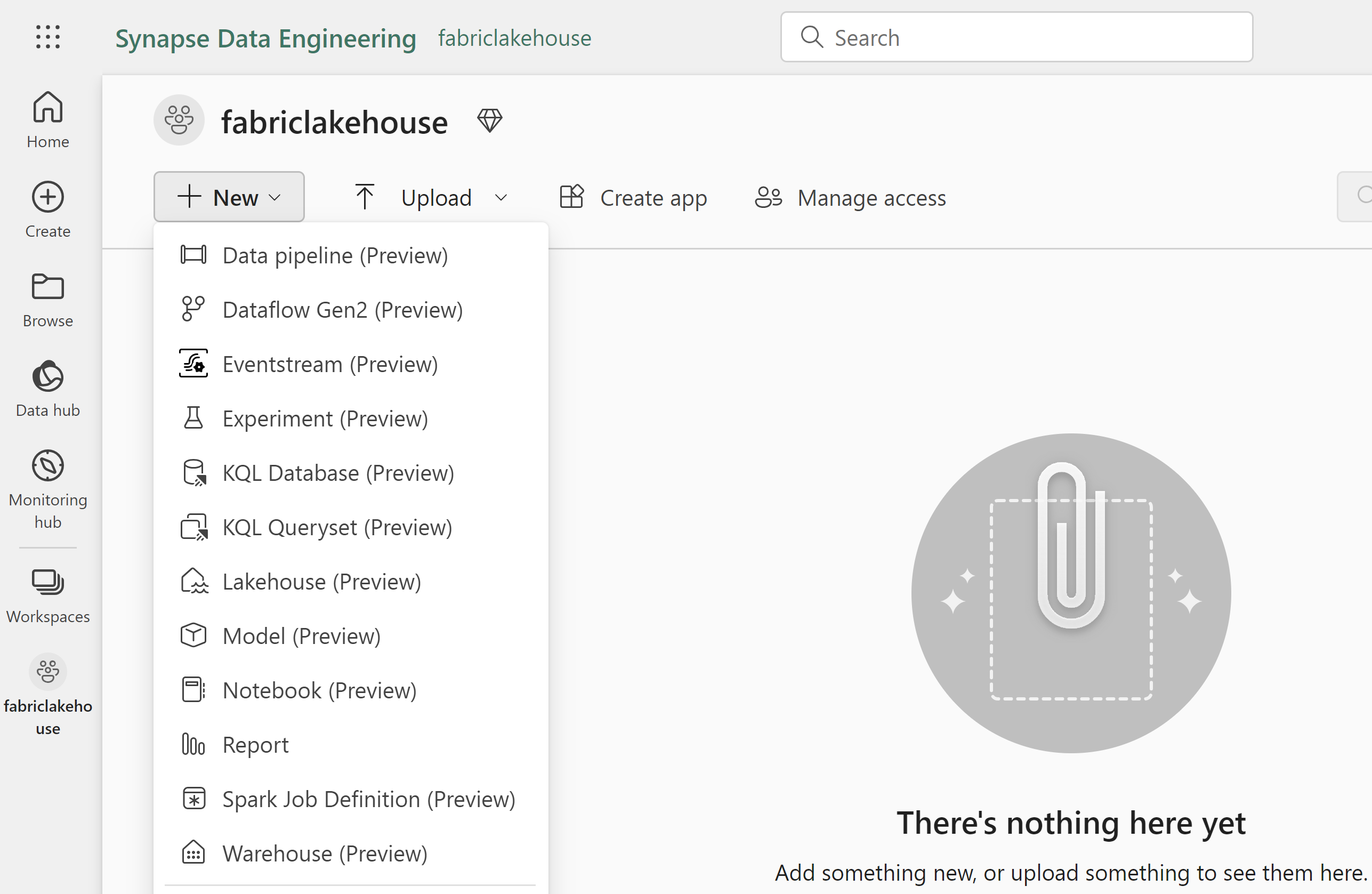Choose Model (Preview) from menu
The image size is (1372, 894).
[x=351, y=636]
